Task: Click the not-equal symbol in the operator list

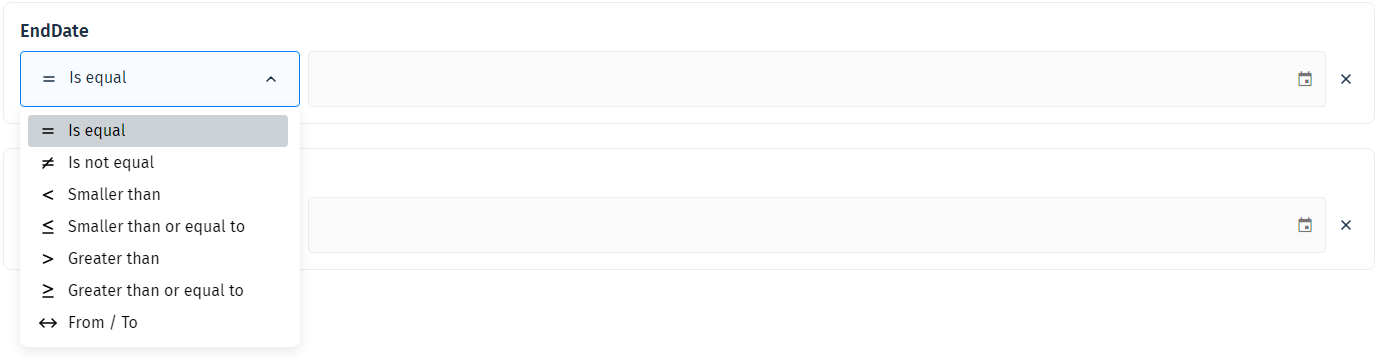Action: point(48,162)
